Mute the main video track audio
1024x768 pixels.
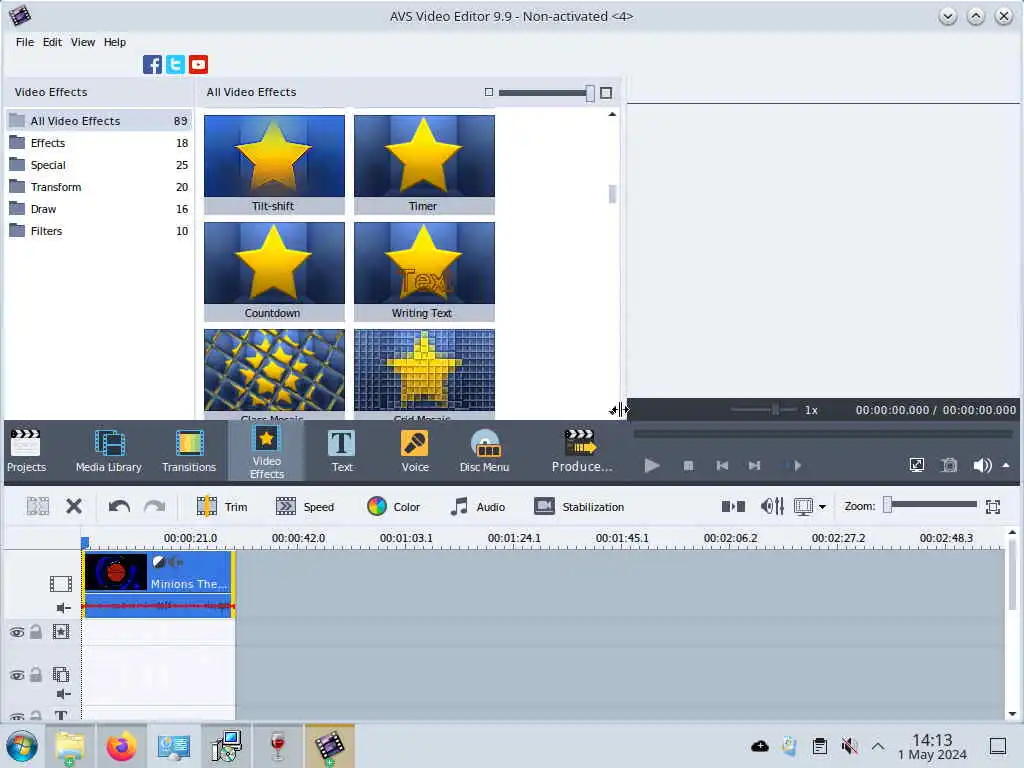pos(63,608)
